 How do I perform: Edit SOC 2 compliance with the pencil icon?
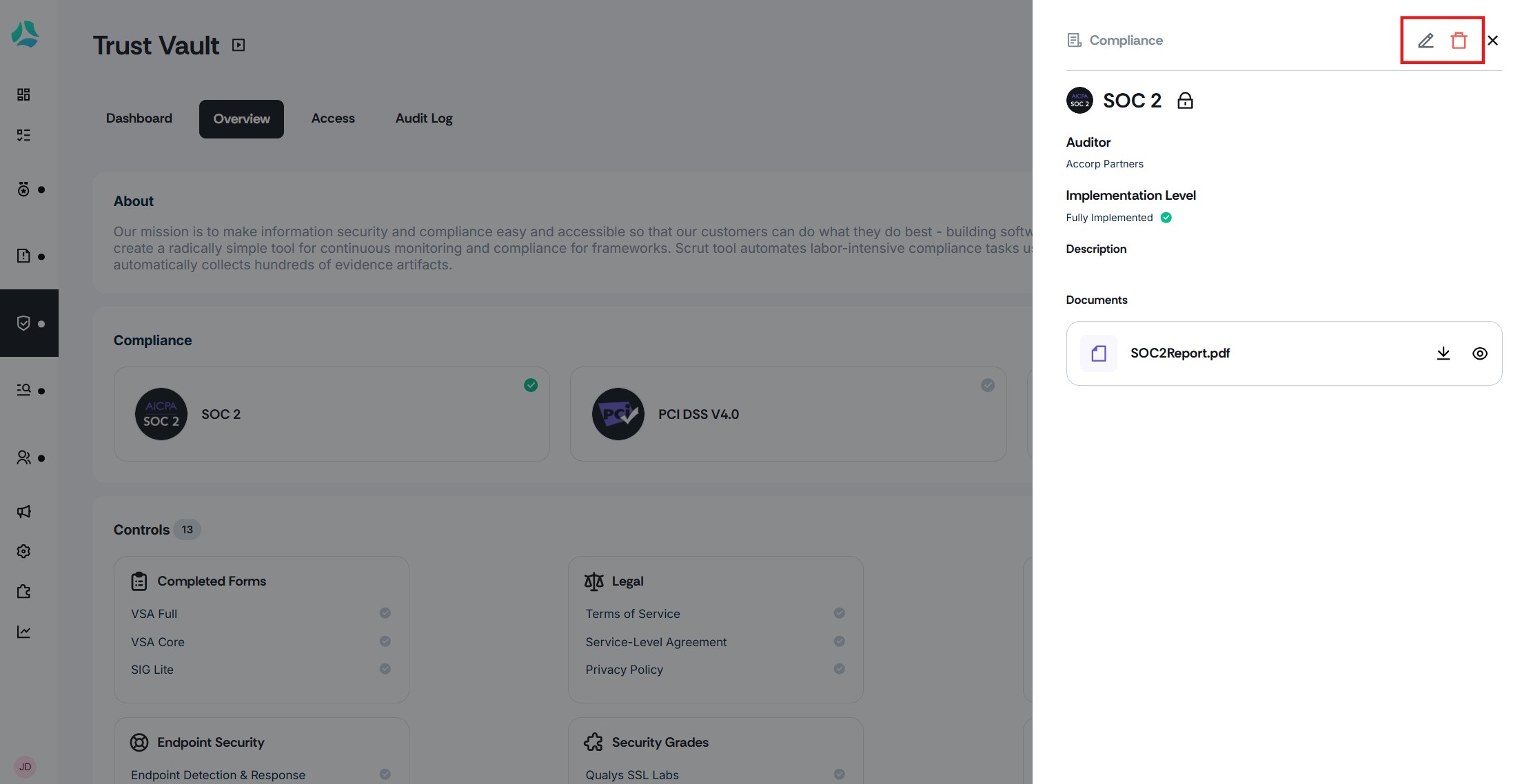[x=1425, y=41]
